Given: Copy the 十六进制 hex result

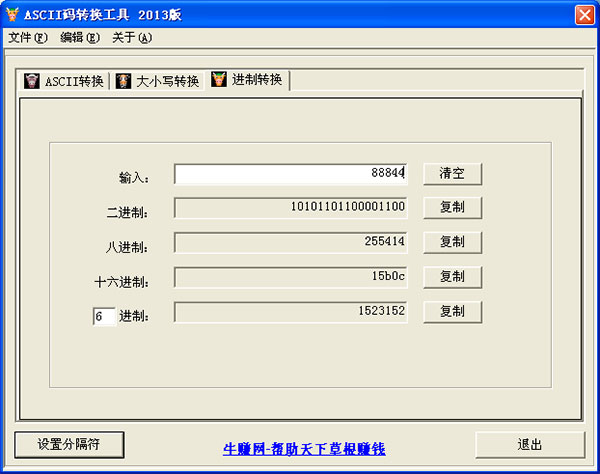Looking at the screenshot, I should pos(452,277).
